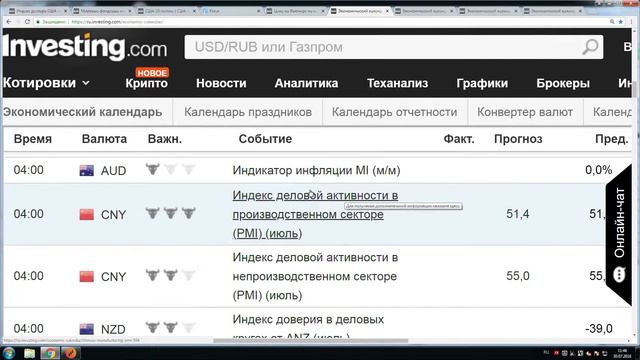
Task: Click the browser reload icon
Action: (x=27, y=22)
